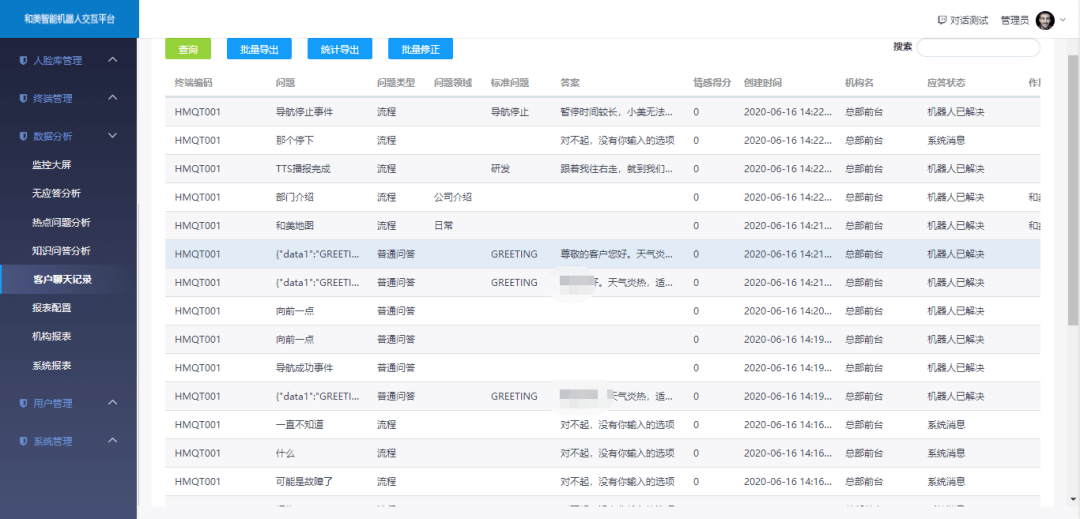
Task: Click the green 查询 button
Action: 188,49
